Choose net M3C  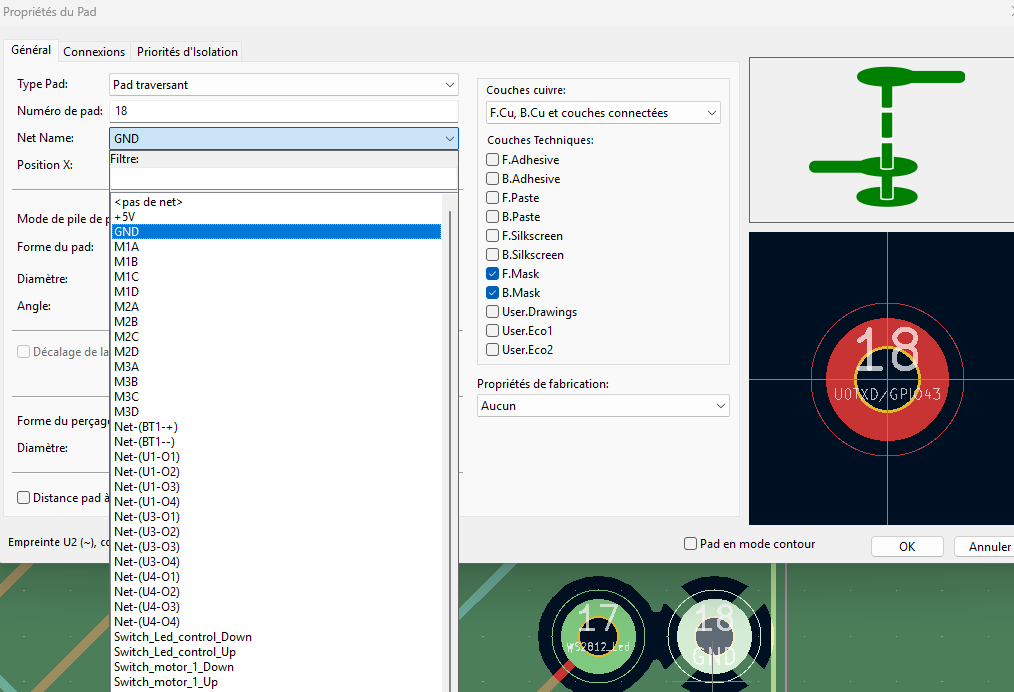[x=276, y=396]
